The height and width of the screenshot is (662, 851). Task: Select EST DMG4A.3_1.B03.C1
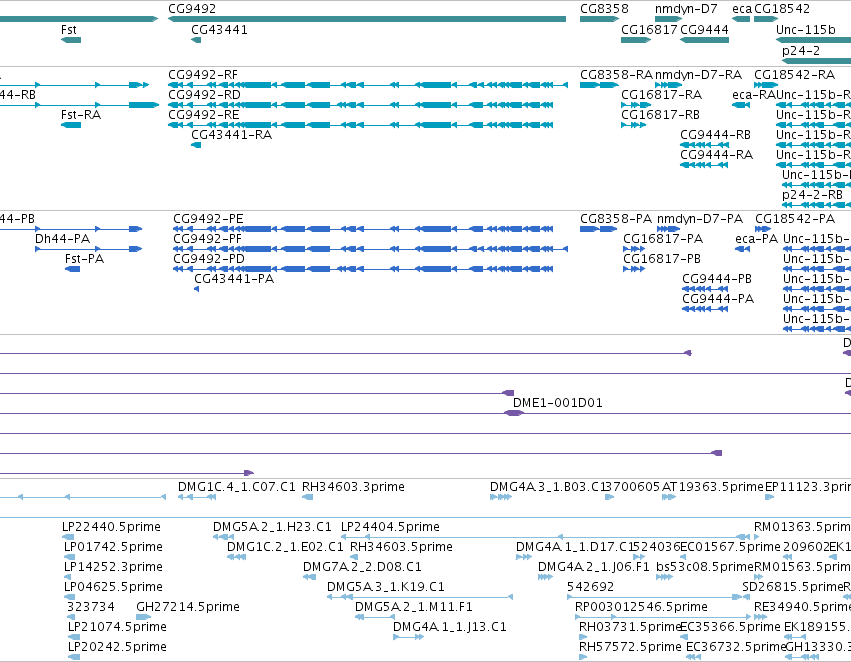(547, 487)
